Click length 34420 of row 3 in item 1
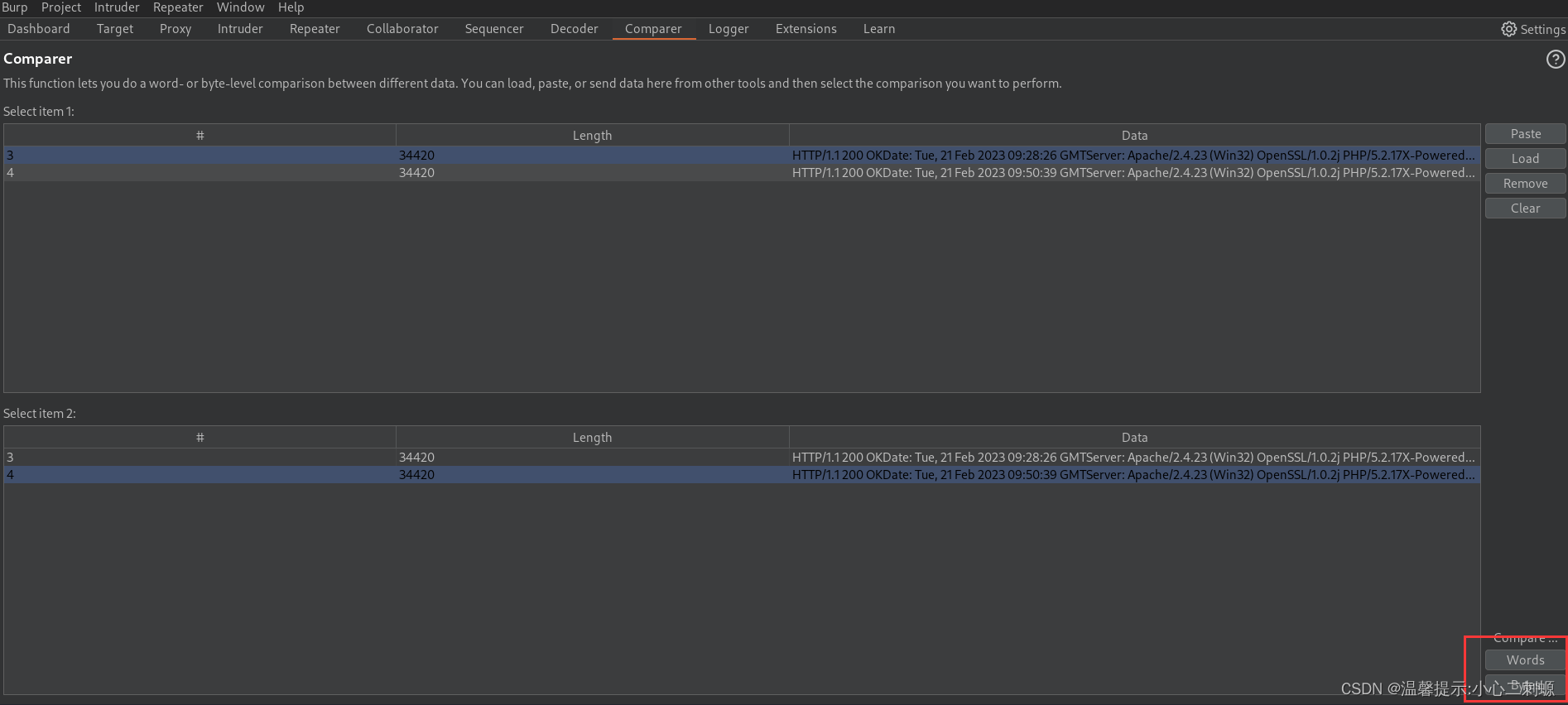The height and width of the screenshot is (705, 1568). point(416,156)
